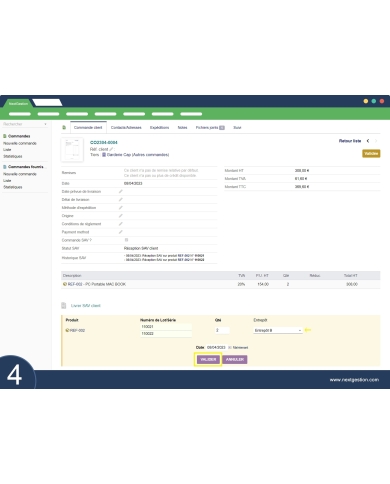Viewport: 390px width, 484px height.
Task: Click the Montant TTC amount value
Action: (302, 187)
